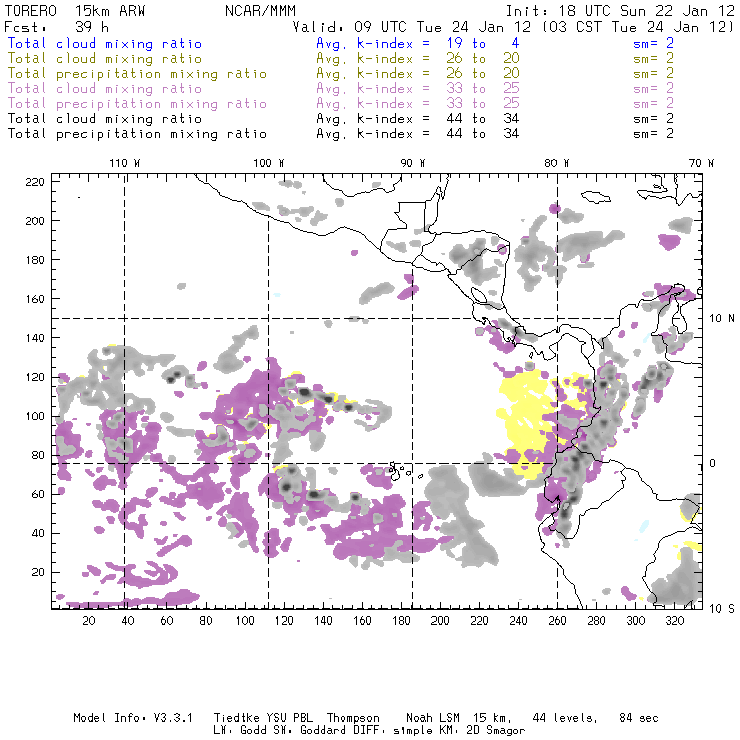
Task: Click the '0' equator latitude label
Action: pyautogui.click(x=713, y=463)
